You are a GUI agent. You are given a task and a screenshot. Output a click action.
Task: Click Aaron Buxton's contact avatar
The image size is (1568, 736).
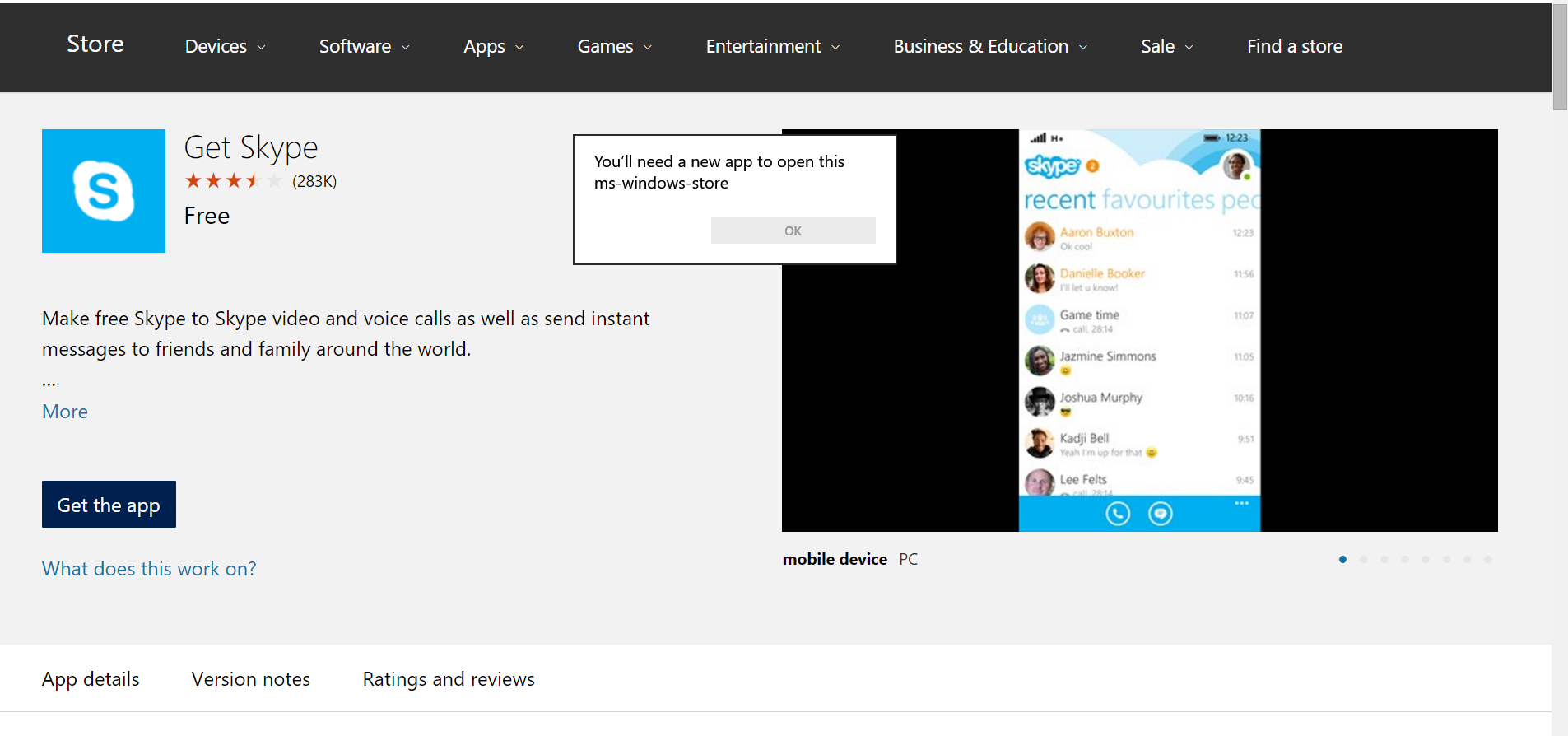pos(1040,237)
